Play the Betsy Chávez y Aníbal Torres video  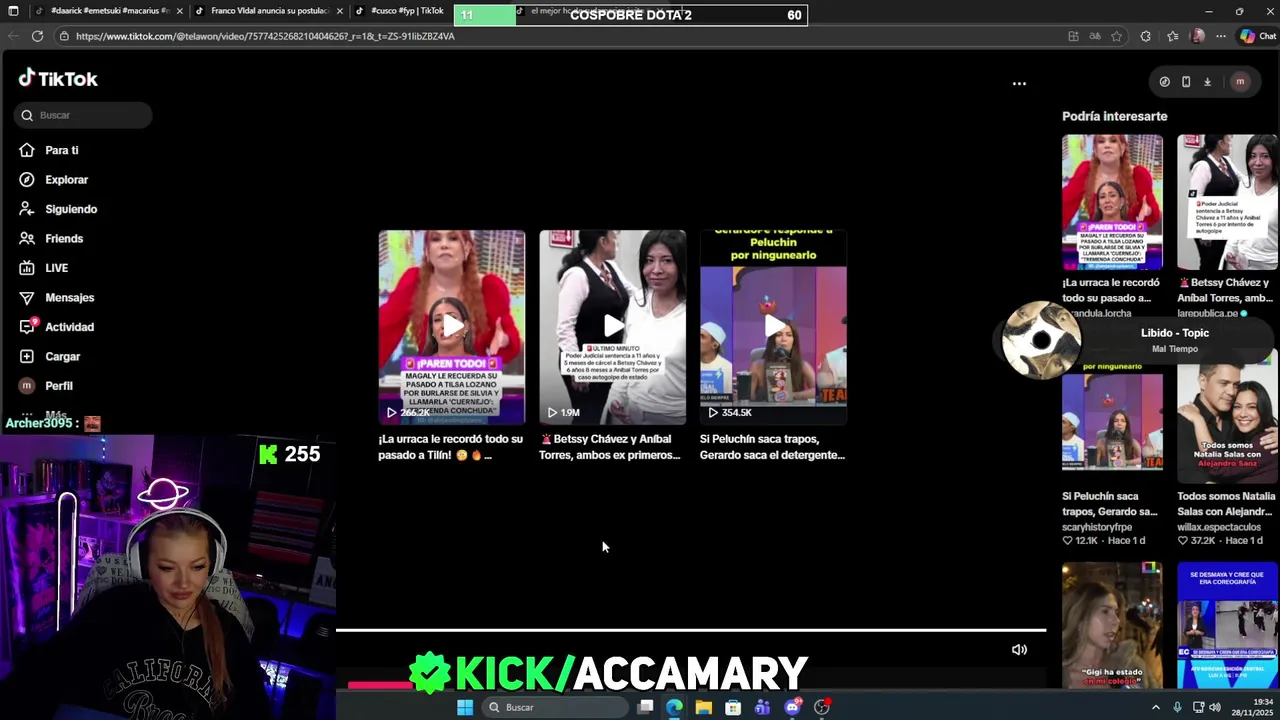pyautogui.click(x=613, y=327)
